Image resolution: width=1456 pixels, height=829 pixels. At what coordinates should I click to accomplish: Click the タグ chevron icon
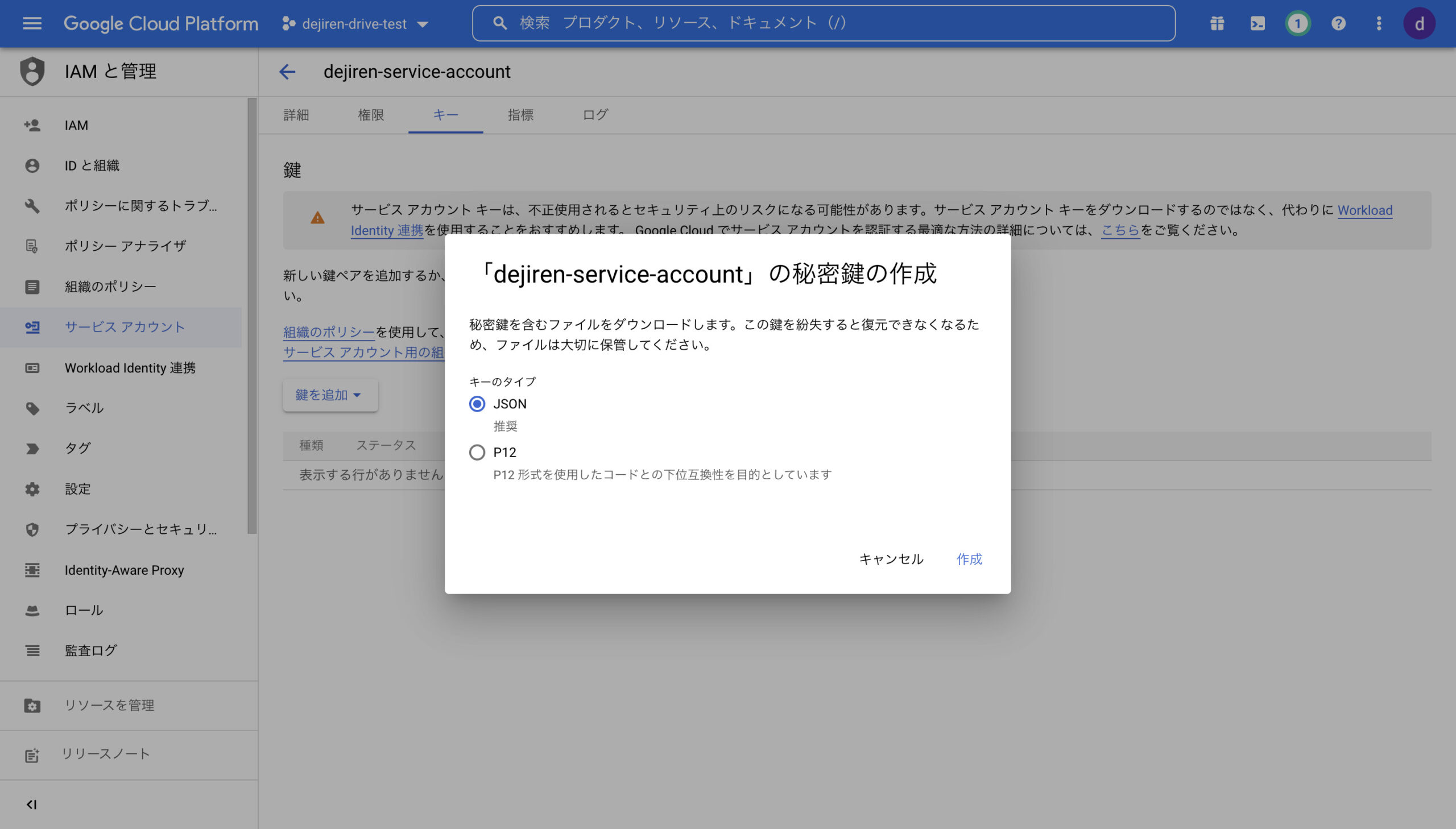32,449
